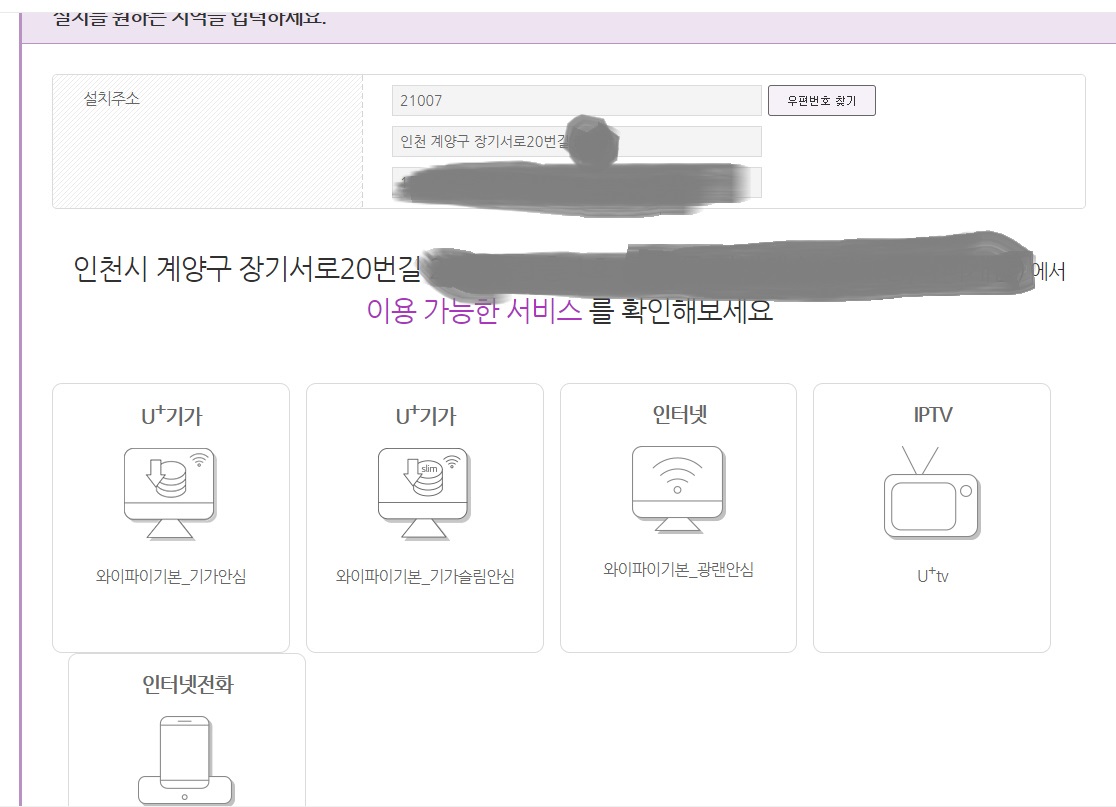The width and height of the screenshot is (1116, 807).
Task: Select the 와이파이기본_광랜안심 service label
Action: (x=678, y=570)
